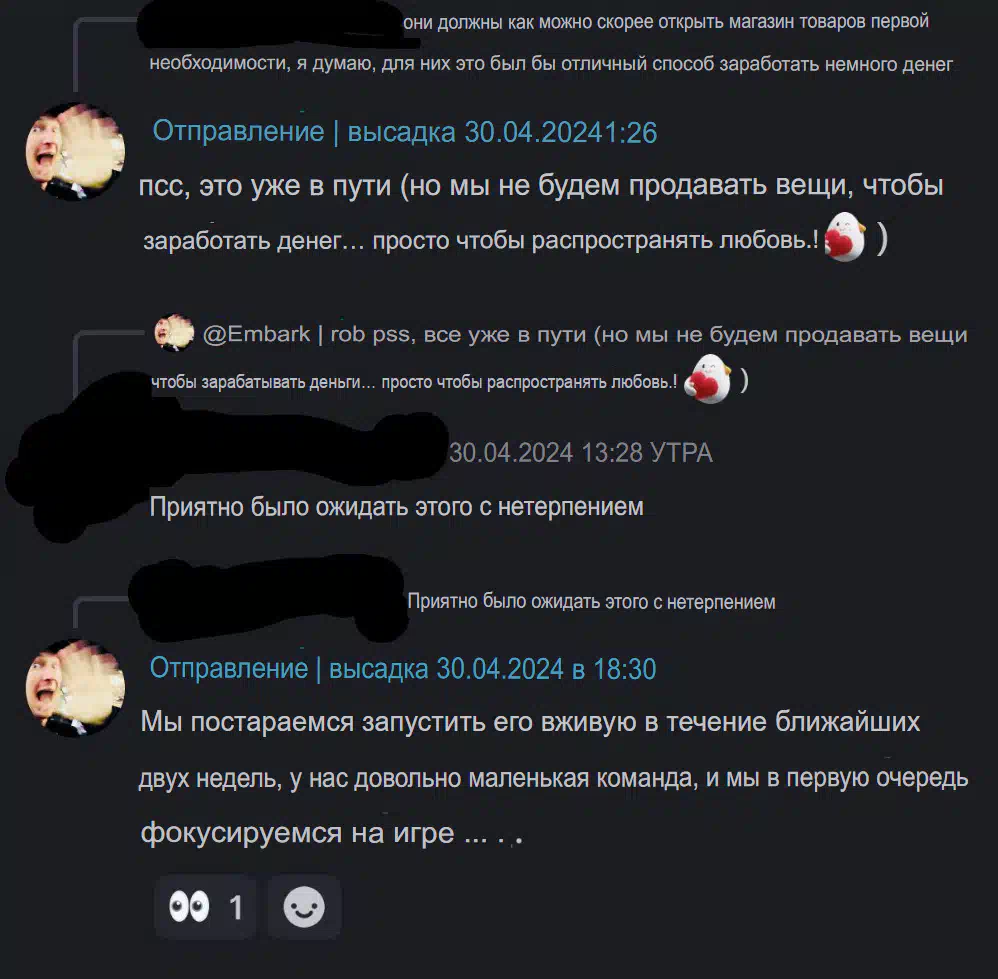Image resolution: width=998 pixels, height=979 pixels.
Task: Click the small avatar in the @Embark reply preview
Action: click(x=174, y=333)
